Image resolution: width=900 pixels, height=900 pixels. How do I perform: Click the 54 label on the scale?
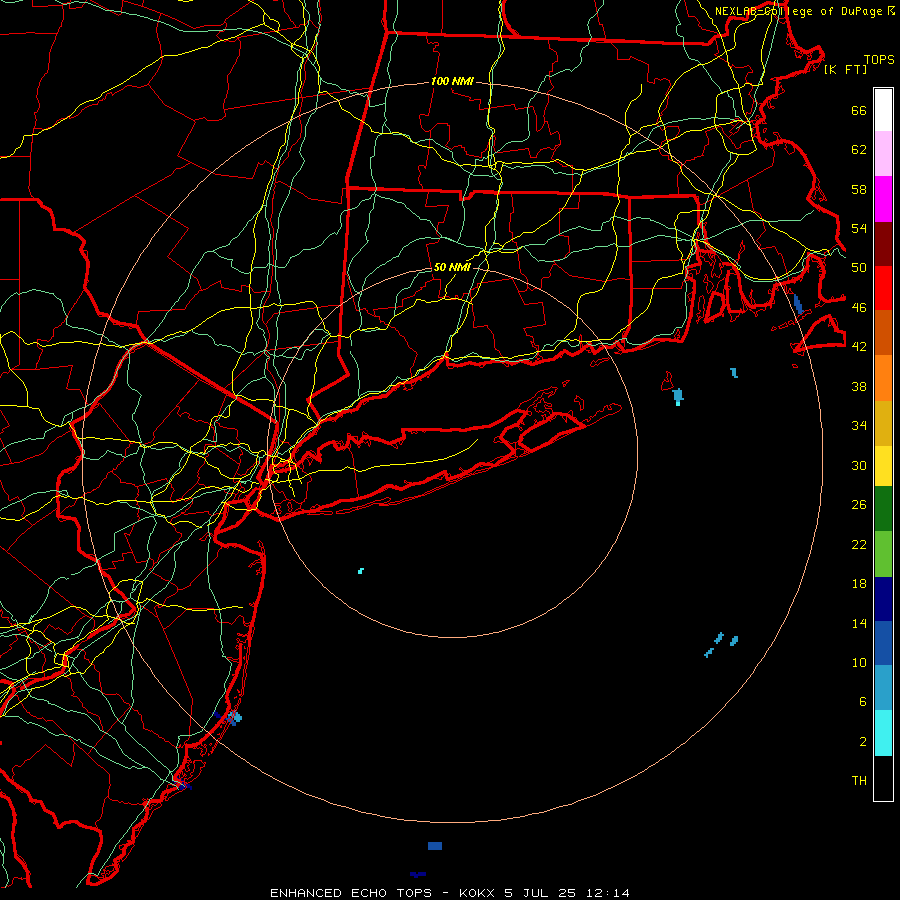859,228
